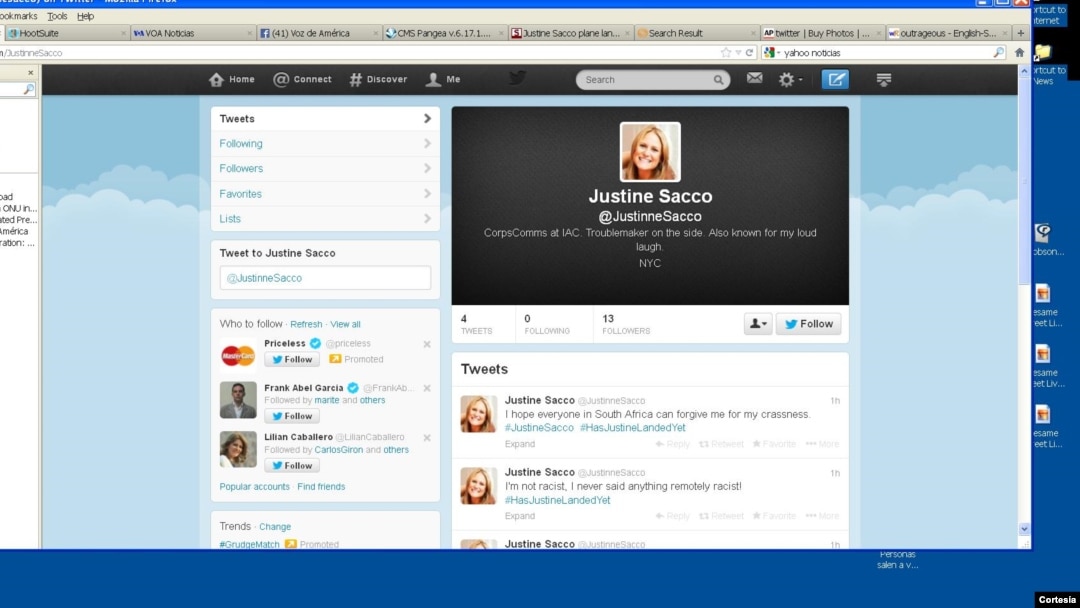Click Frank Abel Garcia's avatar
The width and height of the screenshot is (1080, 608).
[238, 400]
